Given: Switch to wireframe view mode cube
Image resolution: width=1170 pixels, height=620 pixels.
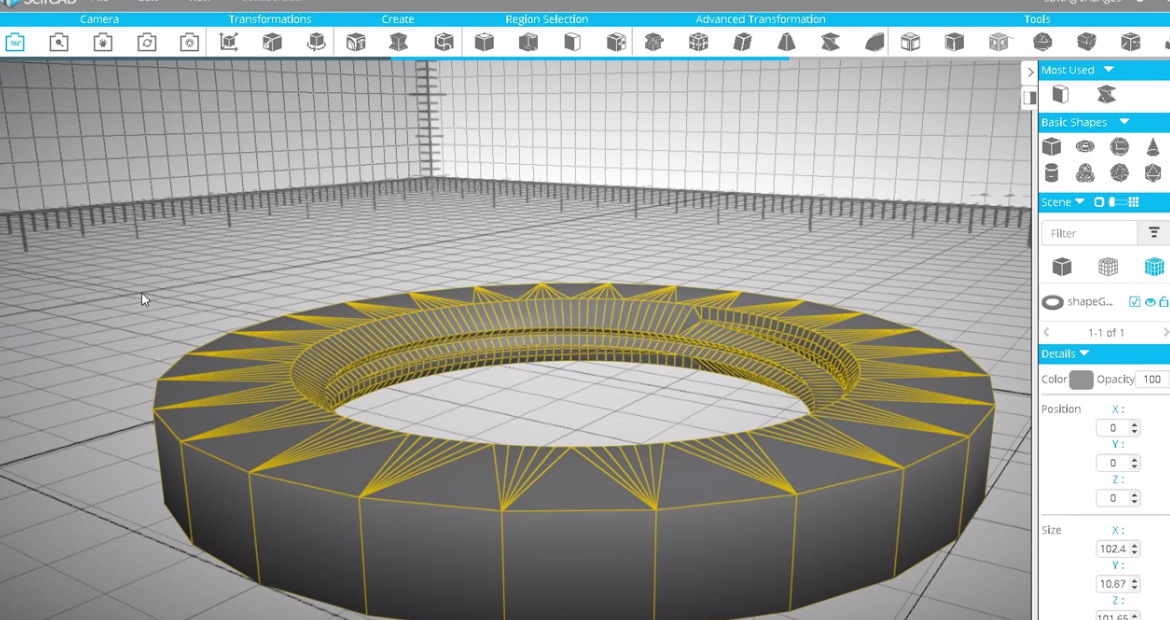Looking at the screenshot, I should coord(1108,266).
